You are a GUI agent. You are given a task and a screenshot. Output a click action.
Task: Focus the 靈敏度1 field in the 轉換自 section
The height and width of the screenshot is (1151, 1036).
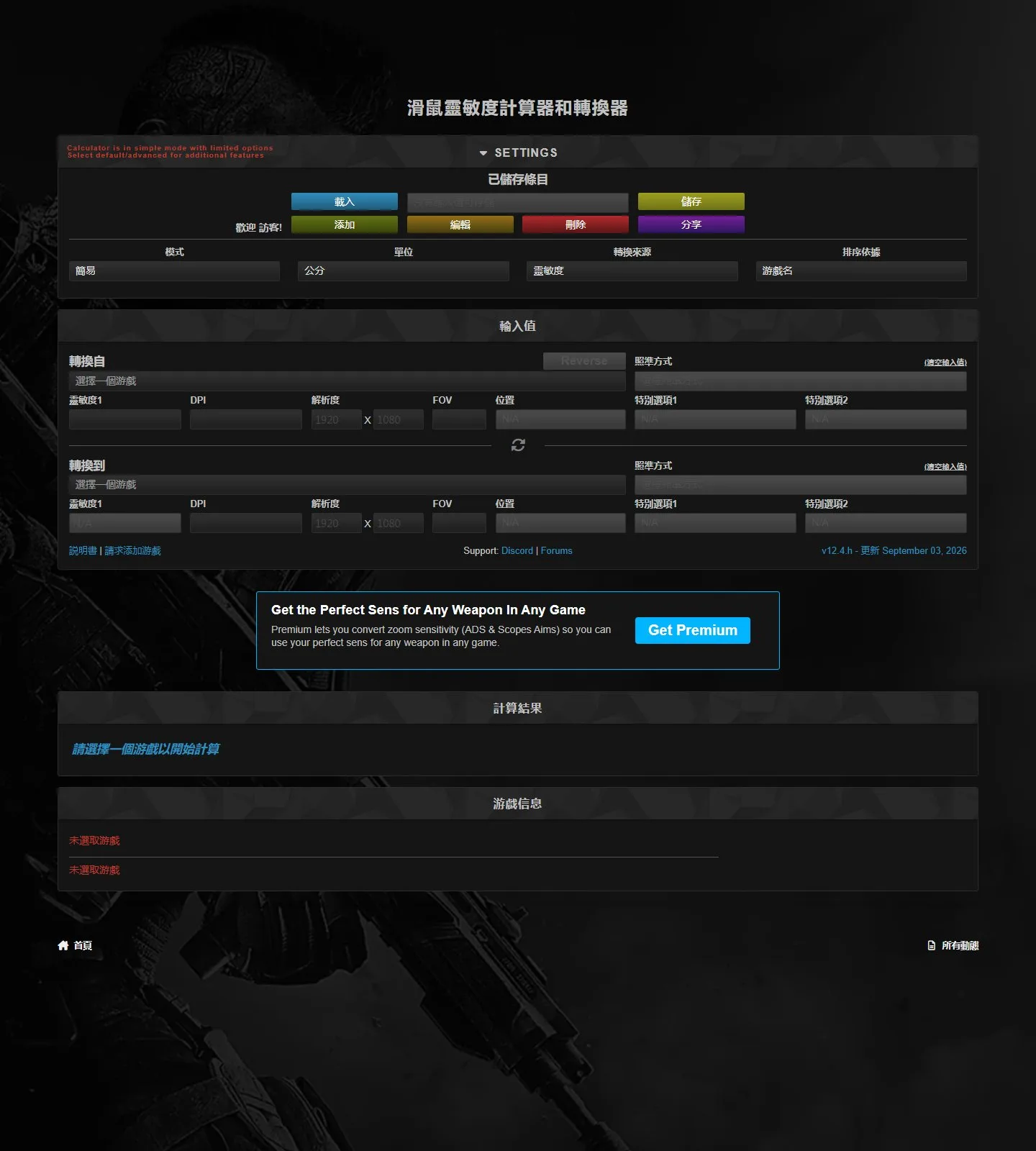point(125,419)
